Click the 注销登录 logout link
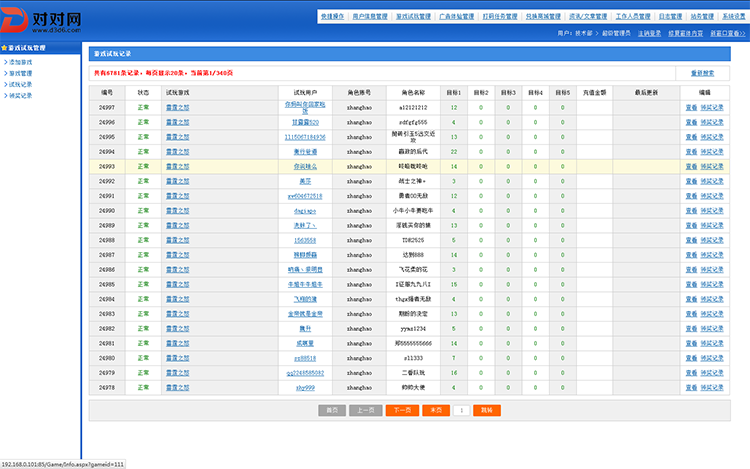The height and width of the screenshot is (469, 750). coord(649,33)
